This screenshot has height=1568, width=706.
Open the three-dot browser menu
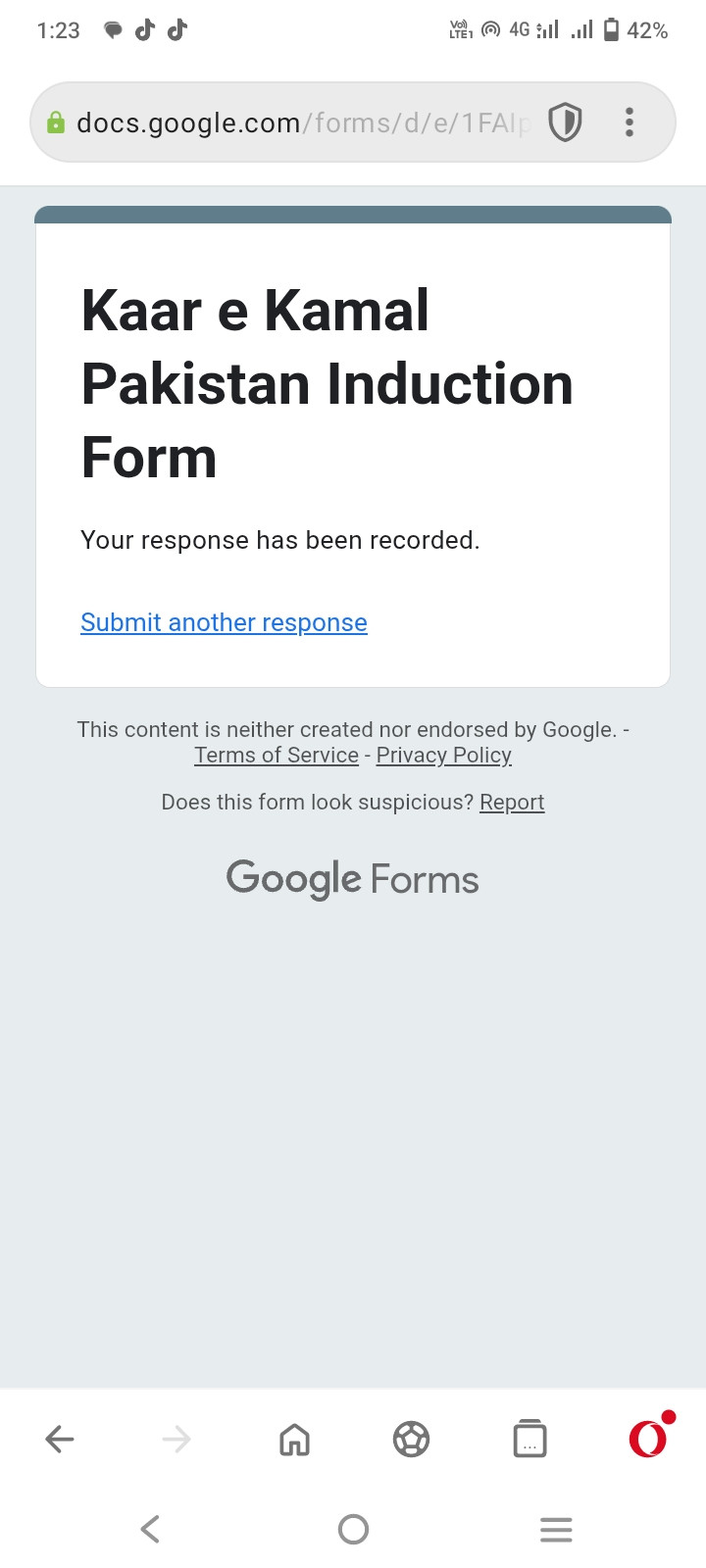[630, 122]
